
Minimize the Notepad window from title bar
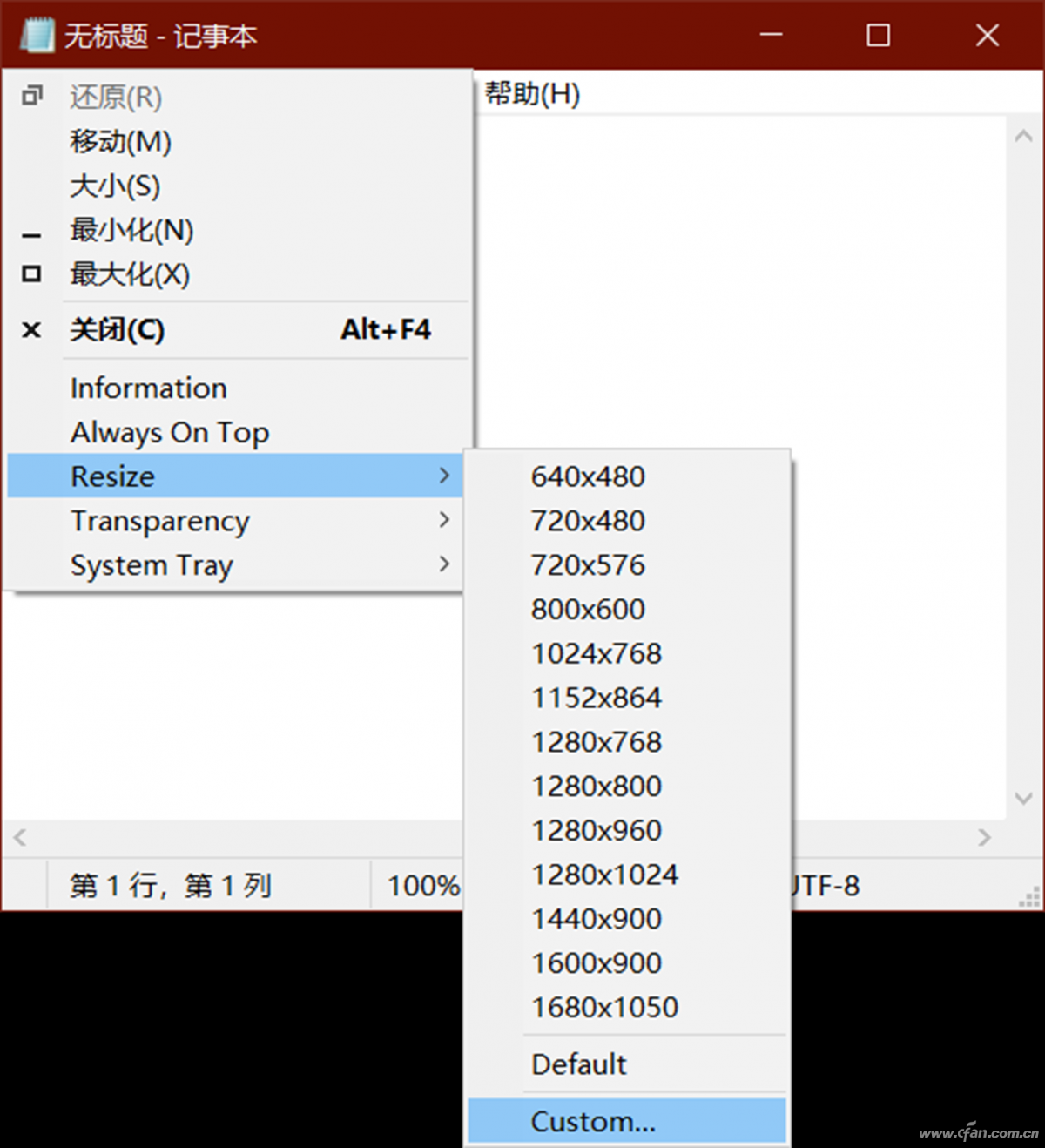point(771,35)
